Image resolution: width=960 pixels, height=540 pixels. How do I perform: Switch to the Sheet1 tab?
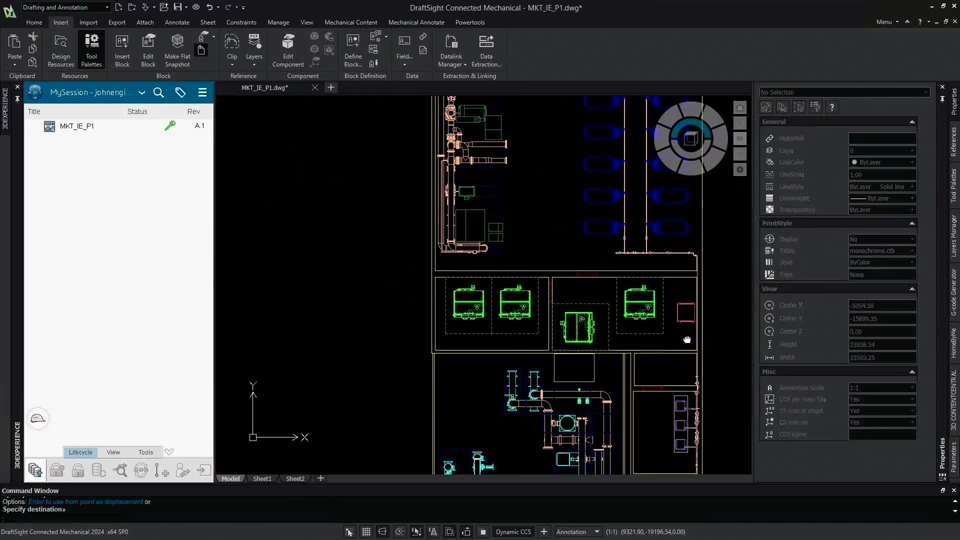[x=262, y=479]
